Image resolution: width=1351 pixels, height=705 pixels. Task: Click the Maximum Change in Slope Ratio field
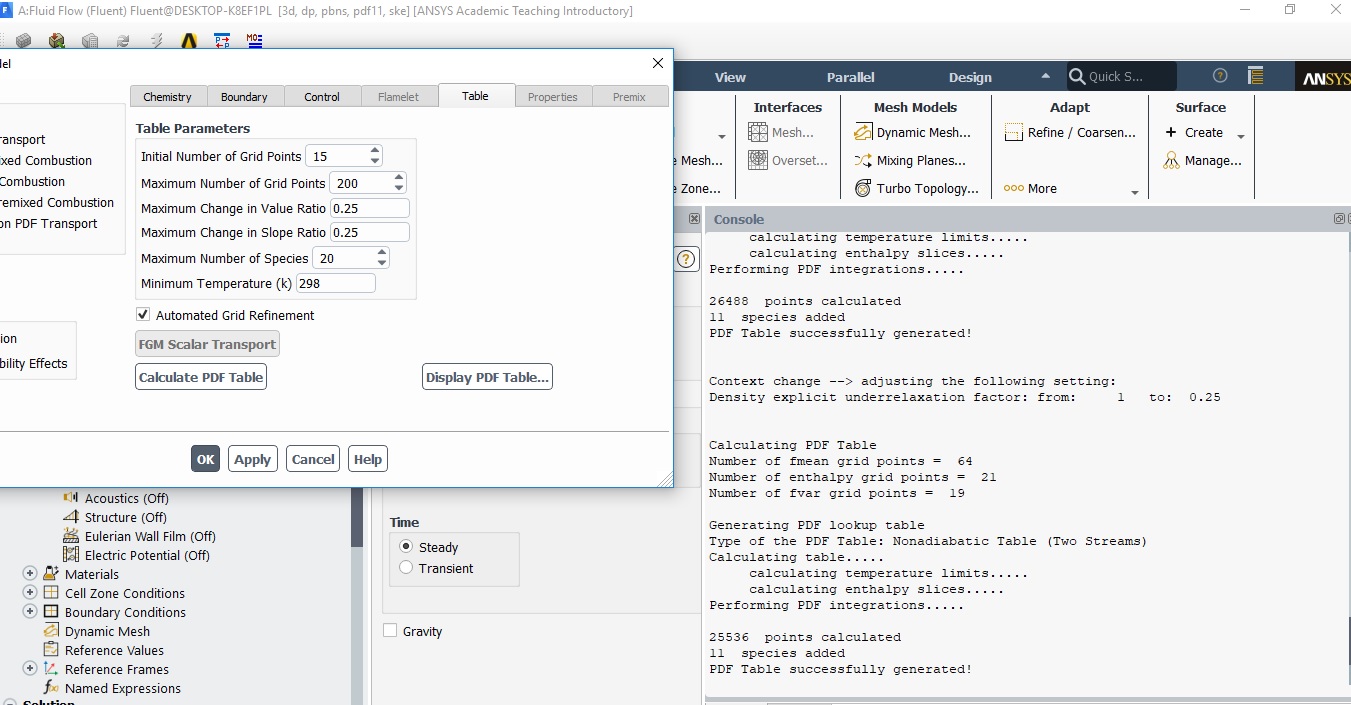click(x=370, y=232)
